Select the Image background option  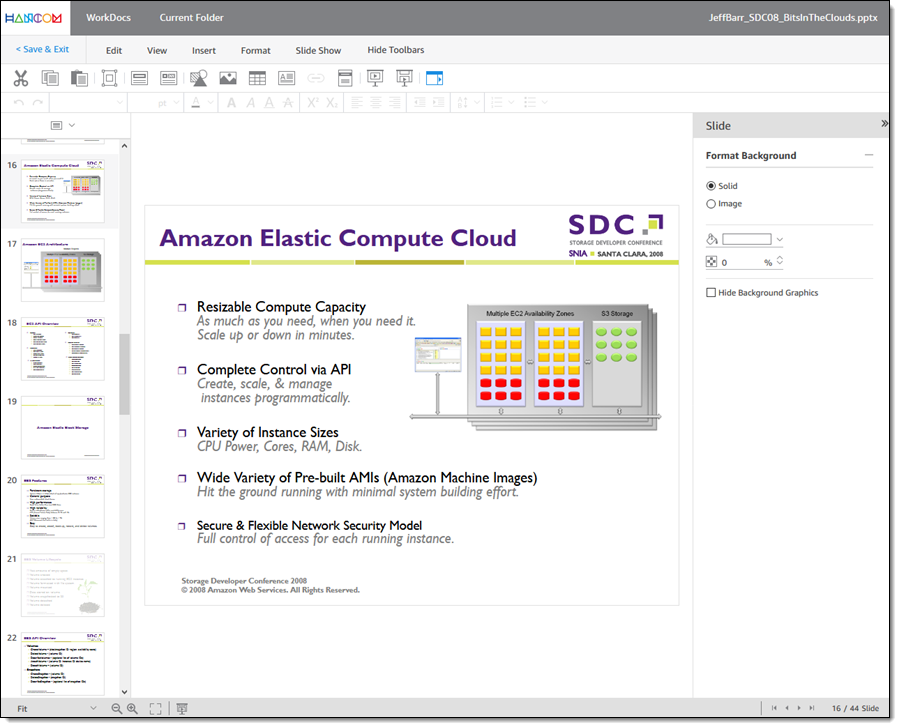711,204
